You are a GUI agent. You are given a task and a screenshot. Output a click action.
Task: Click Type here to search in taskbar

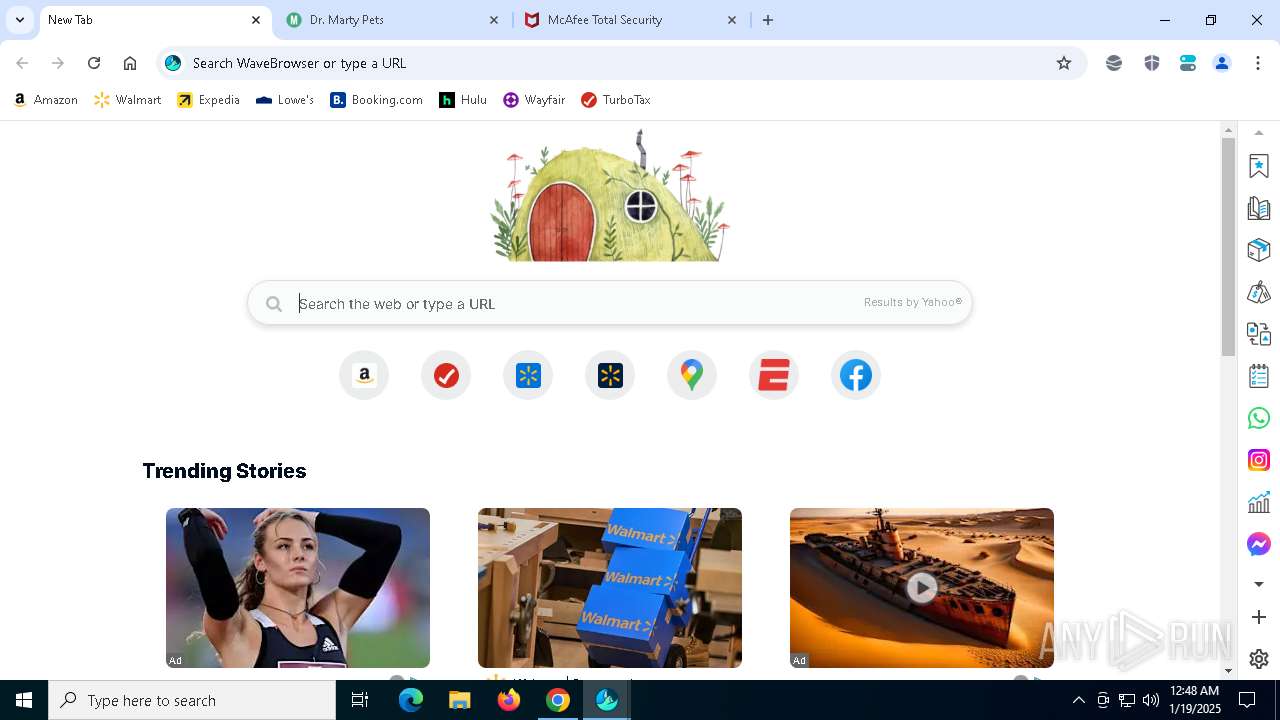pyautogui.click(x=192, y=700)
